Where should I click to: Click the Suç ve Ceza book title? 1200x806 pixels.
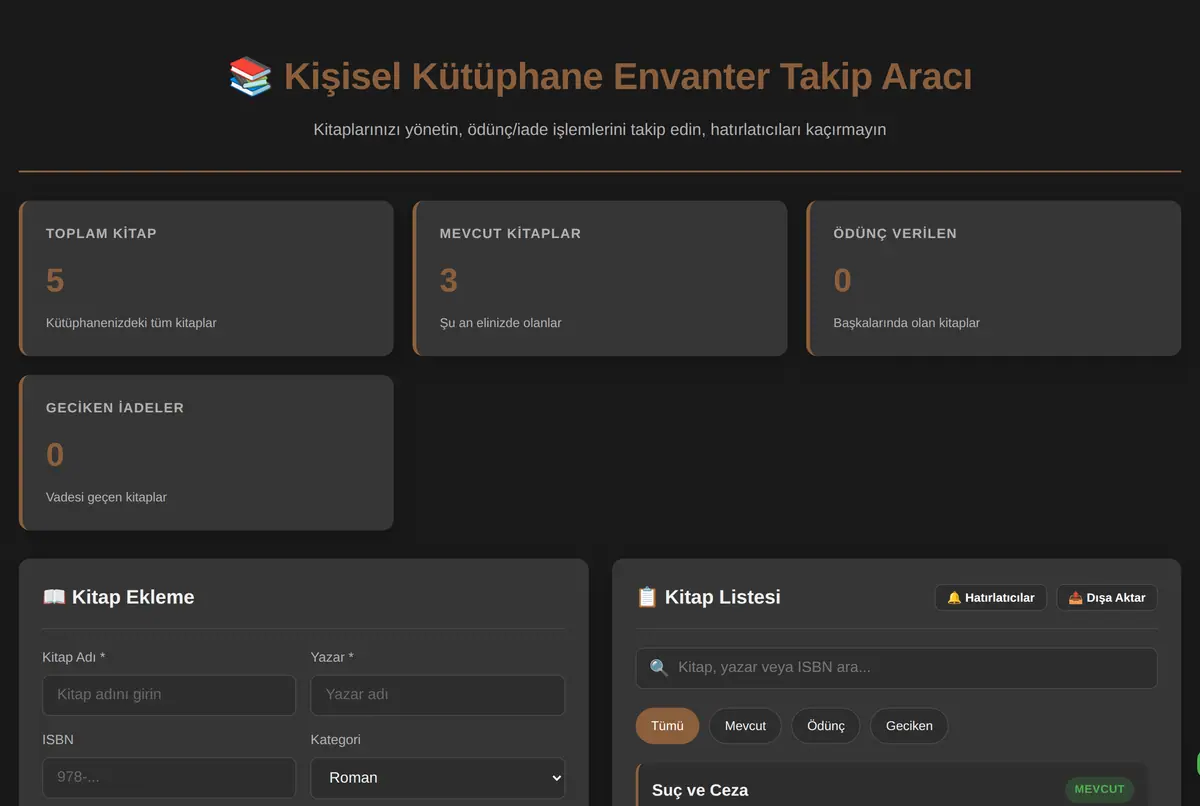click(x=700, y=790)
